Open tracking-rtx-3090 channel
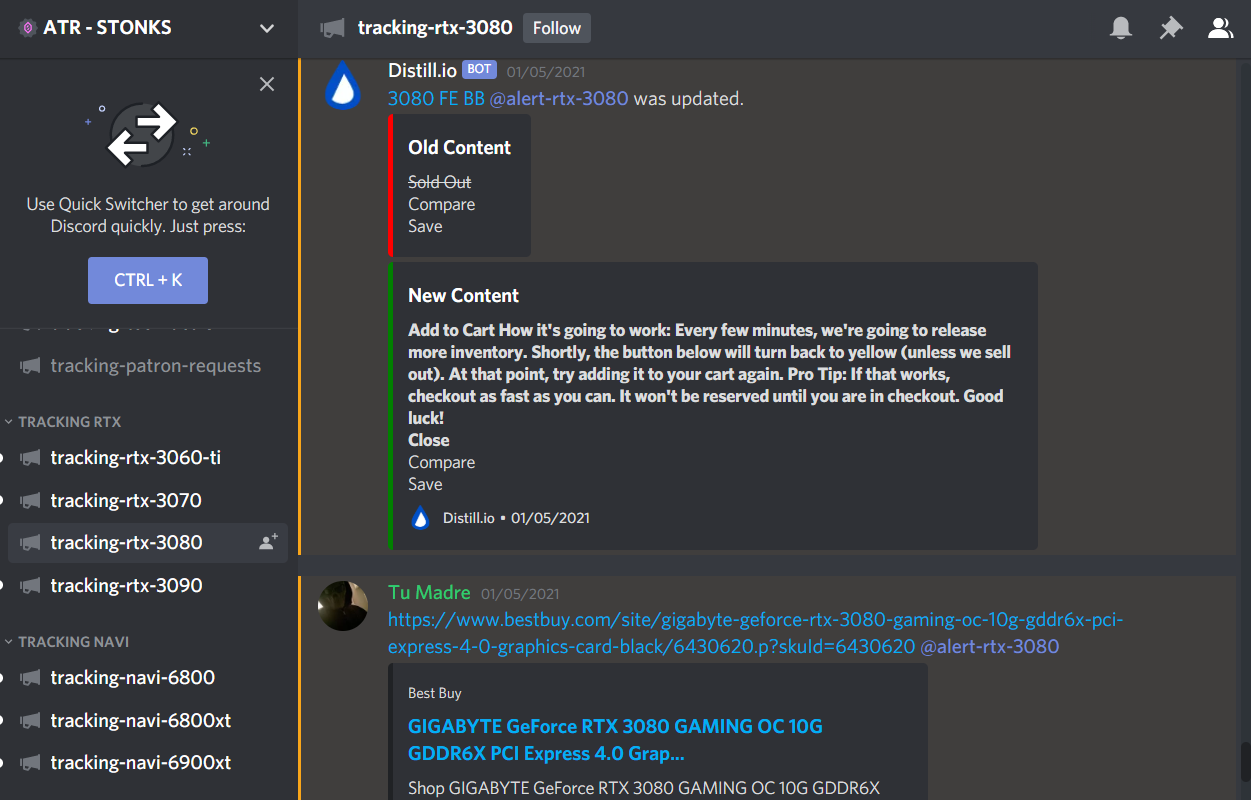 pos(148,585)
